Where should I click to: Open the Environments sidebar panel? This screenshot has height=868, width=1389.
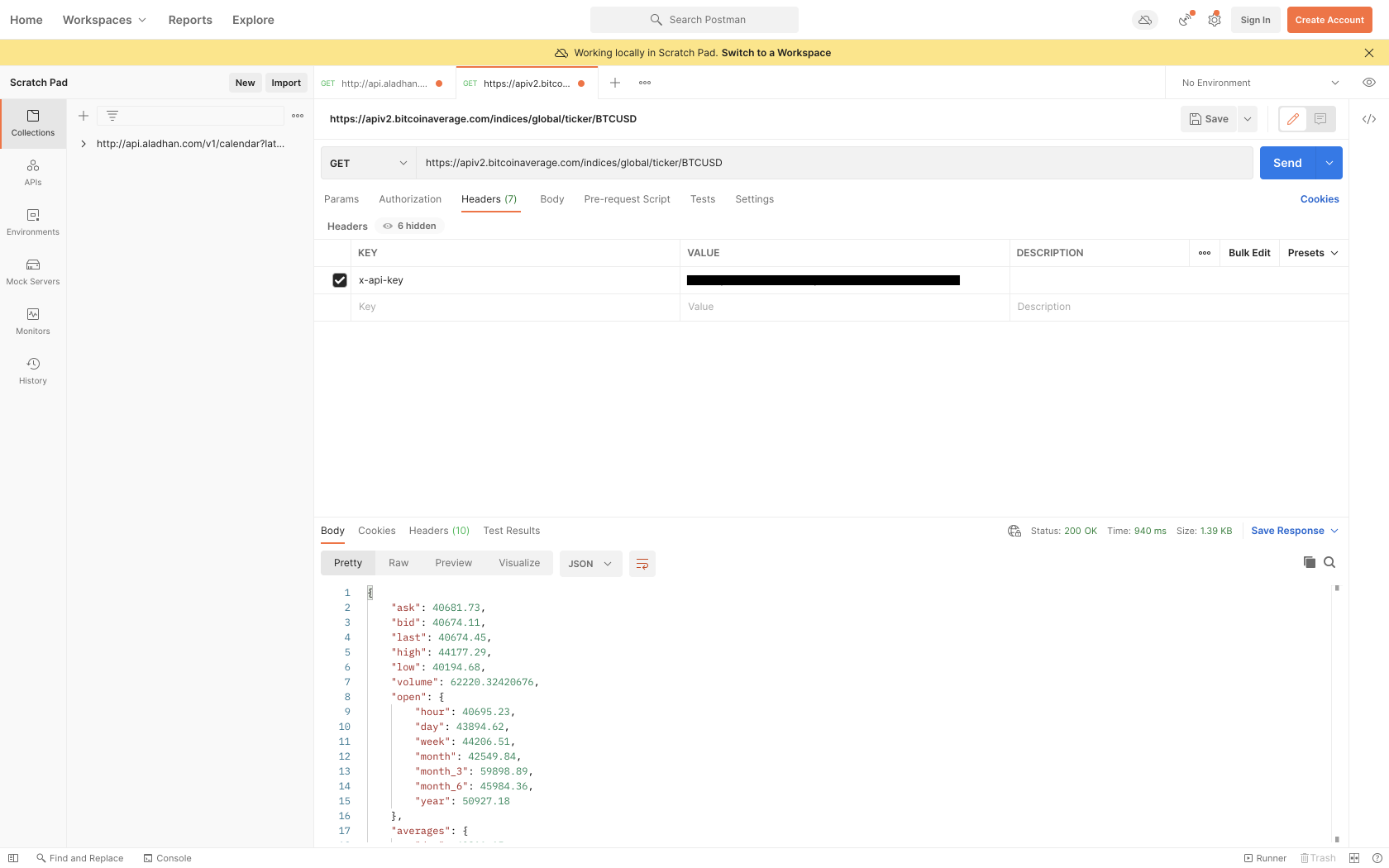coord(33,222)
